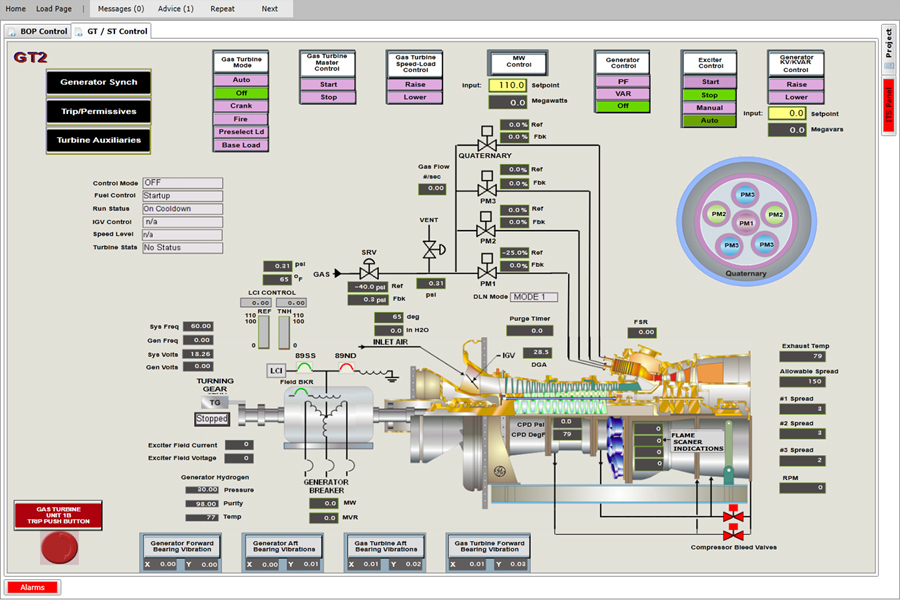900x600 pixels.
Task: Click the TG turning gear indicator
Action: click(214, 401)
